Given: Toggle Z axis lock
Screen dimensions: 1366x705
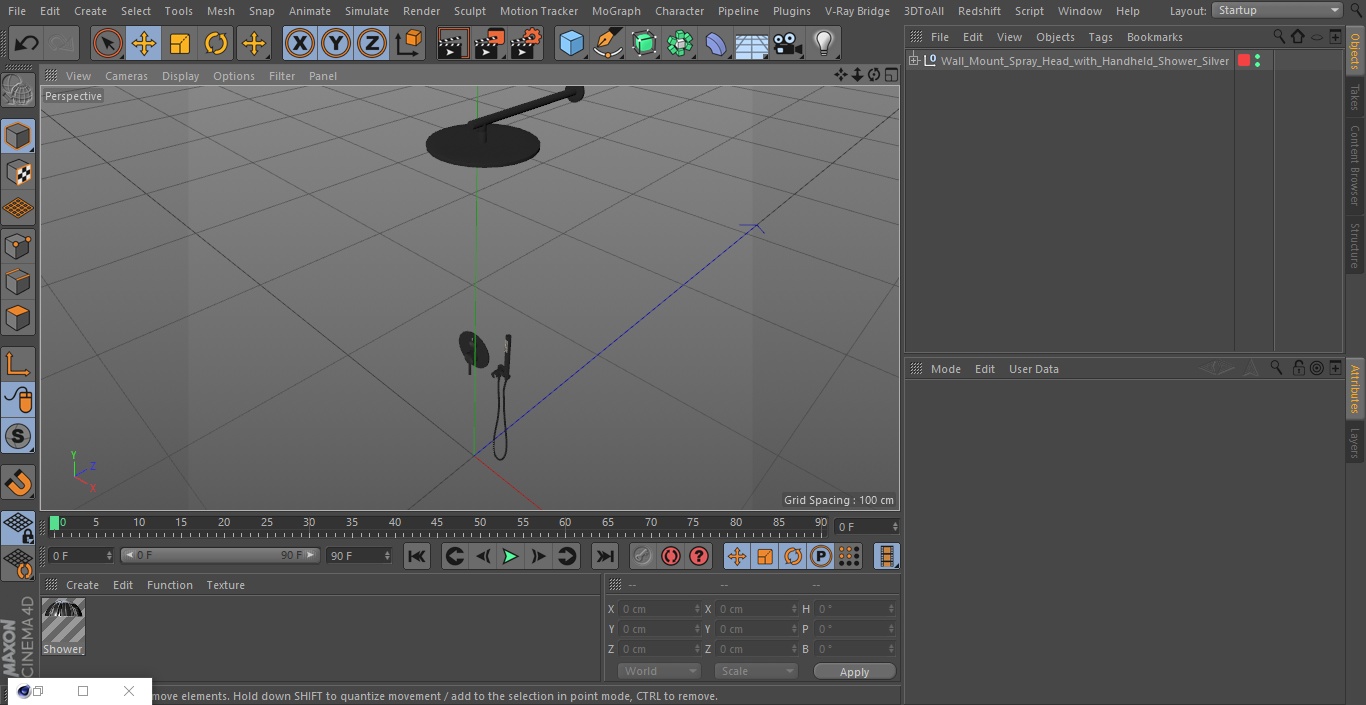Looking at the screenshot, I should click(x=372, y=43).
